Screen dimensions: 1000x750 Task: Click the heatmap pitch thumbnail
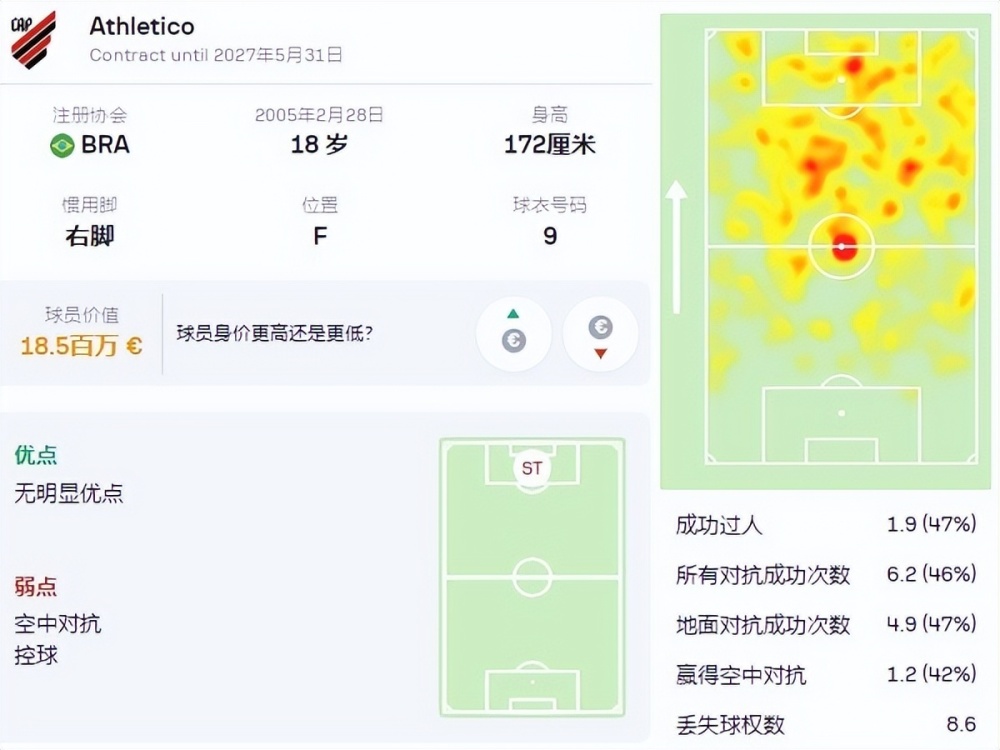[825, 251]
